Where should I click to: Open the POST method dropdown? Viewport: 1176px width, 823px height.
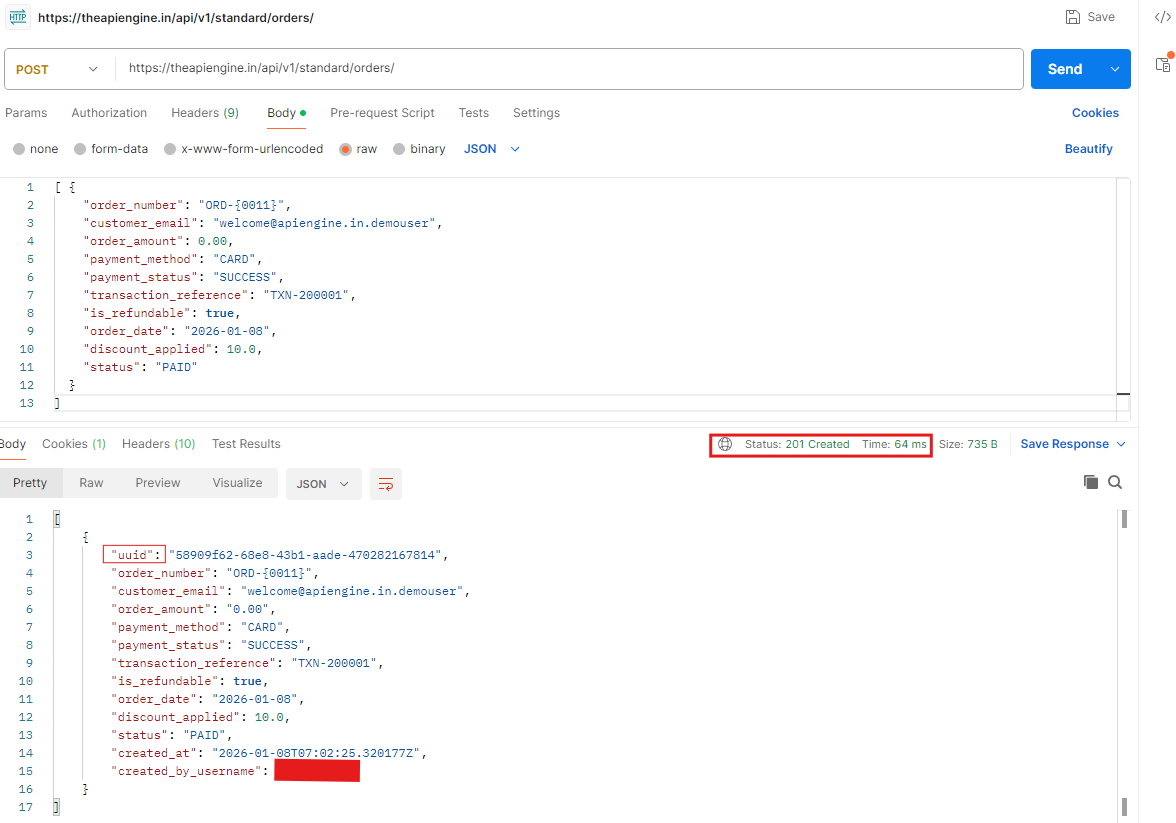coord(58,69)
